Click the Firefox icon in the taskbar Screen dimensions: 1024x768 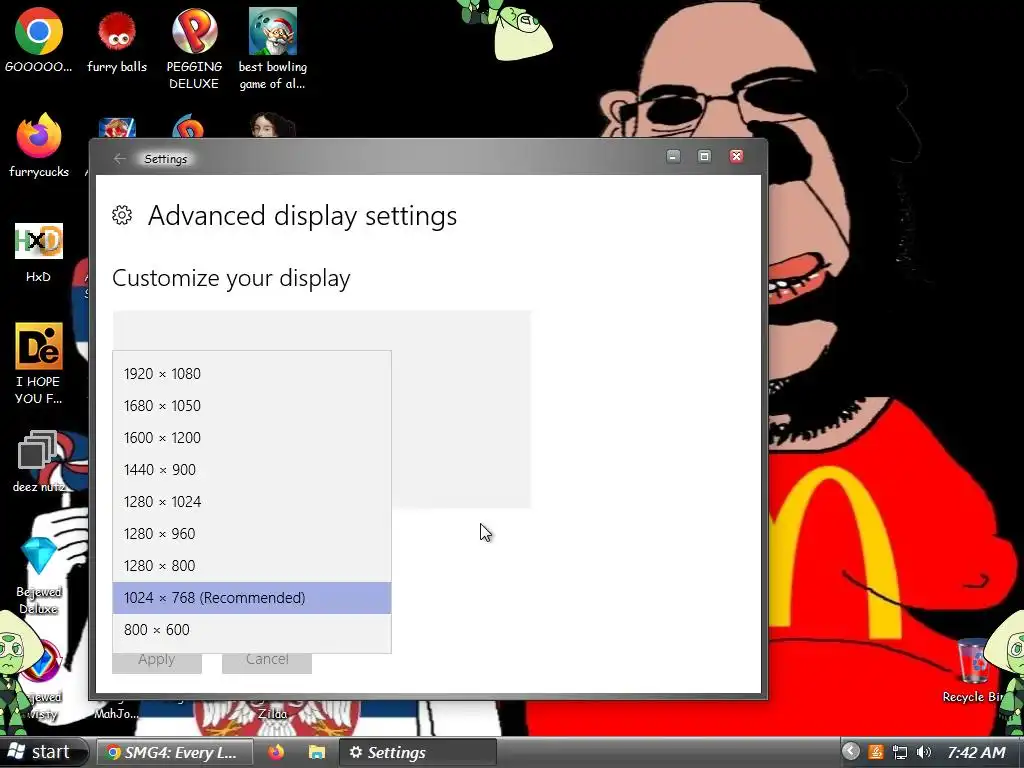point(276,752)
